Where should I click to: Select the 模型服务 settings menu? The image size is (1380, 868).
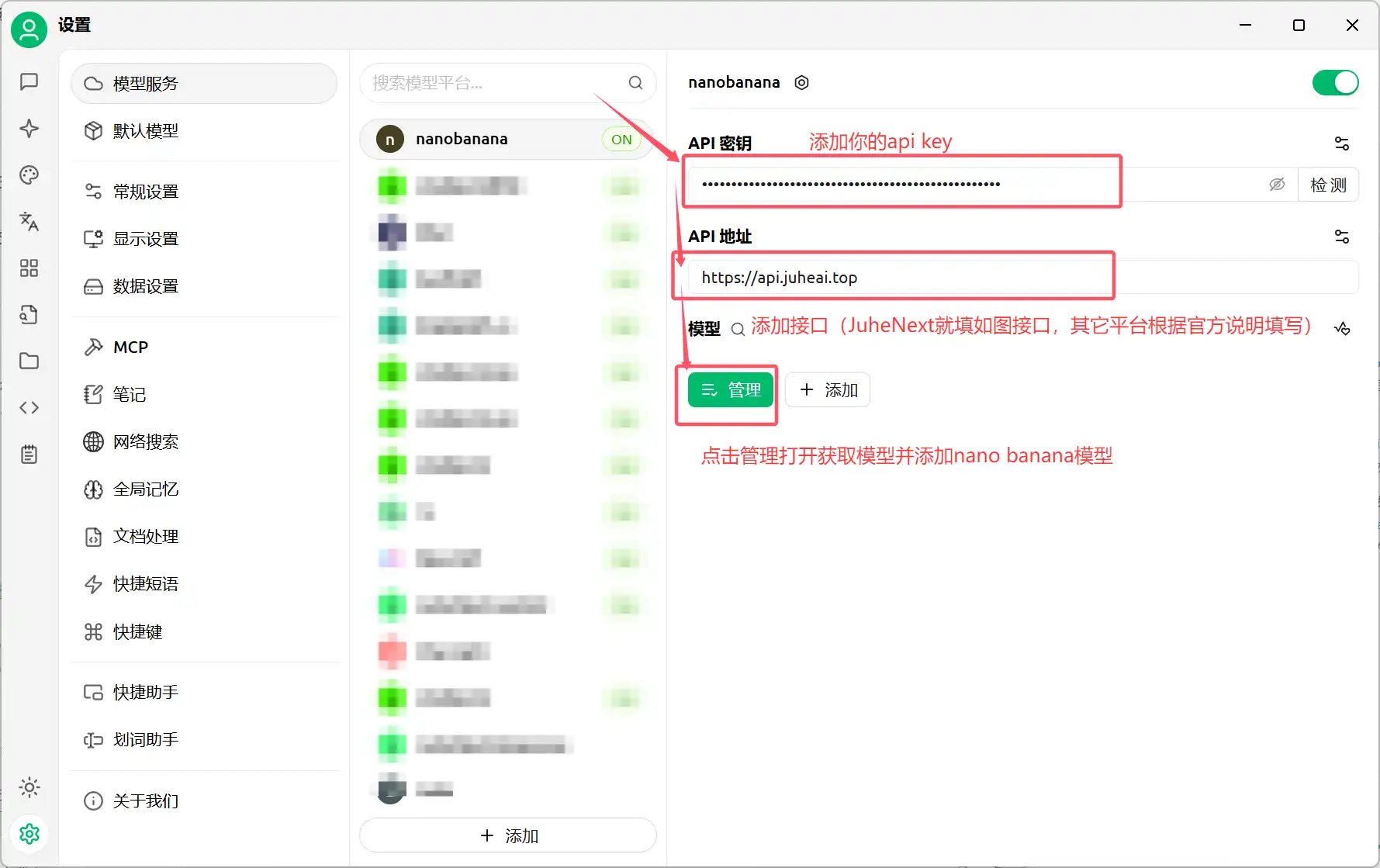(x=204, y=83)
